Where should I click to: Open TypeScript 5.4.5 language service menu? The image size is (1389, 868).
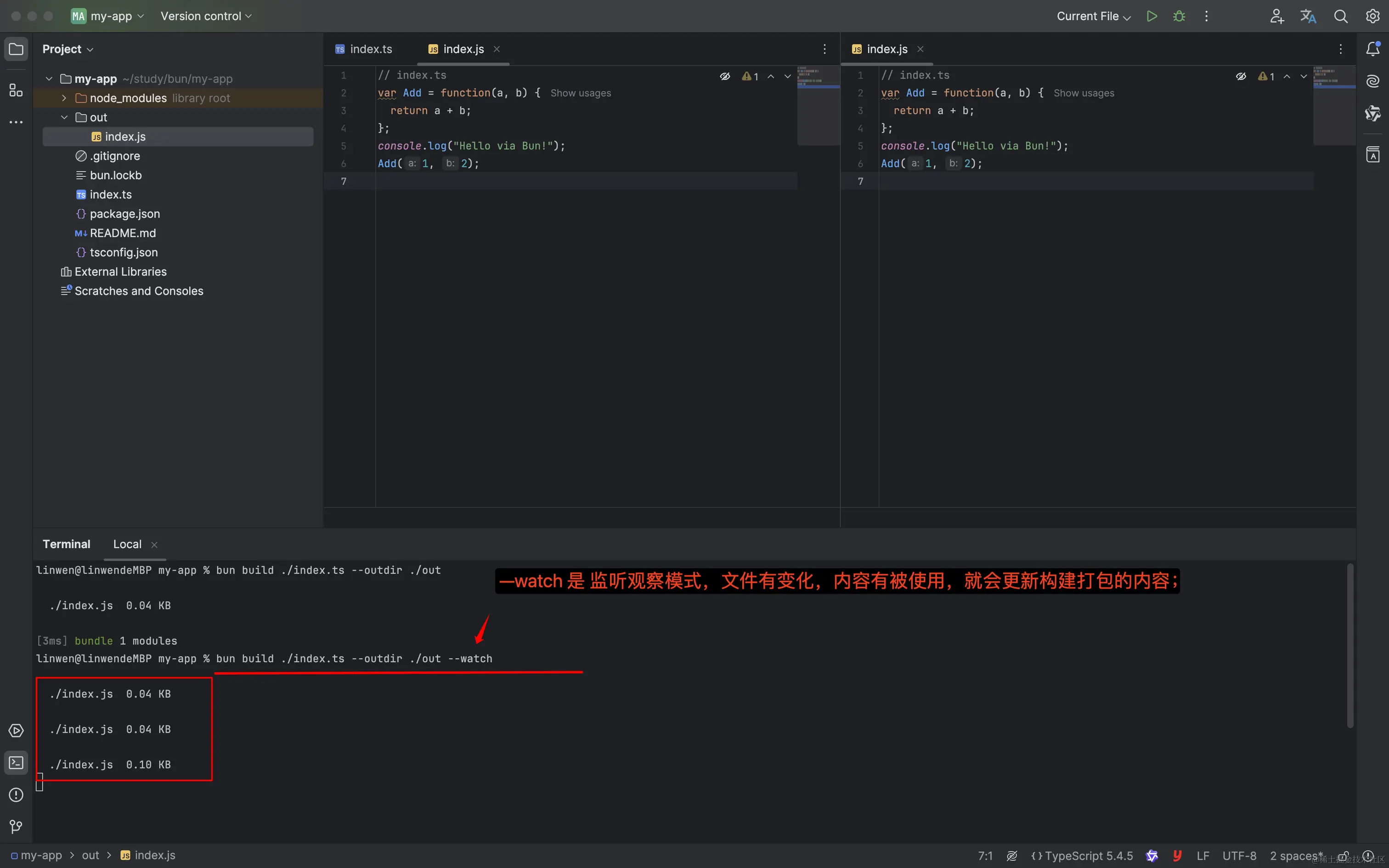1082,855
